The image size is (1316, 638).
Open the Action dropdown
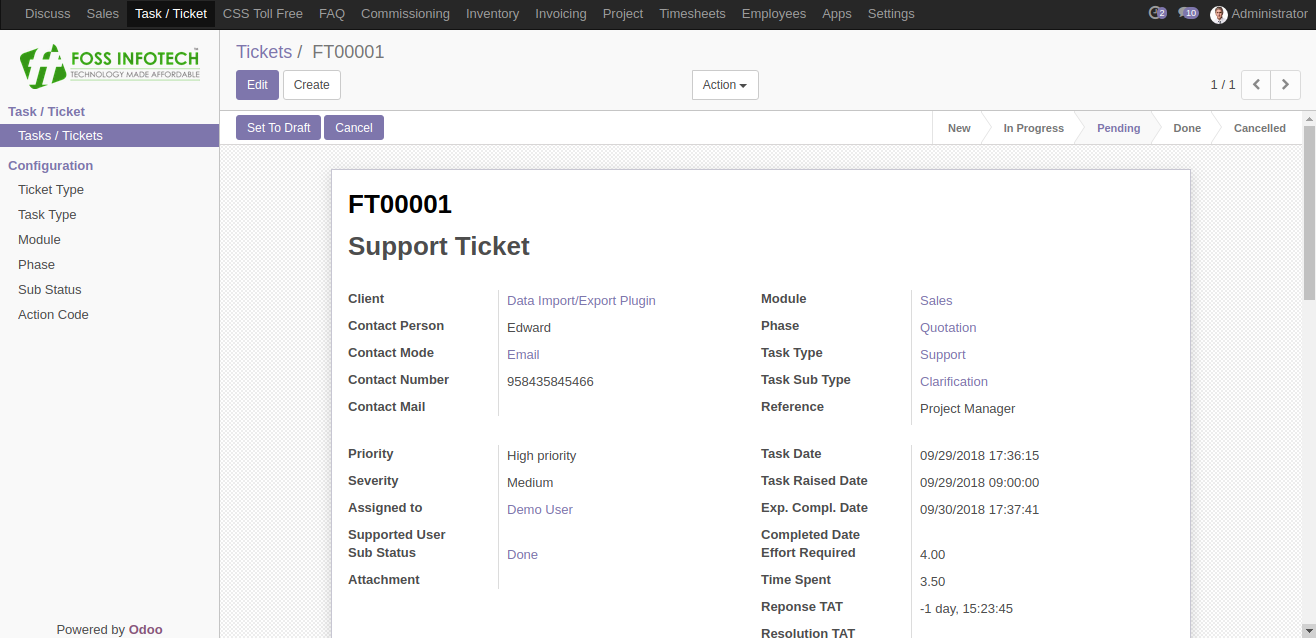coord(725,85)
